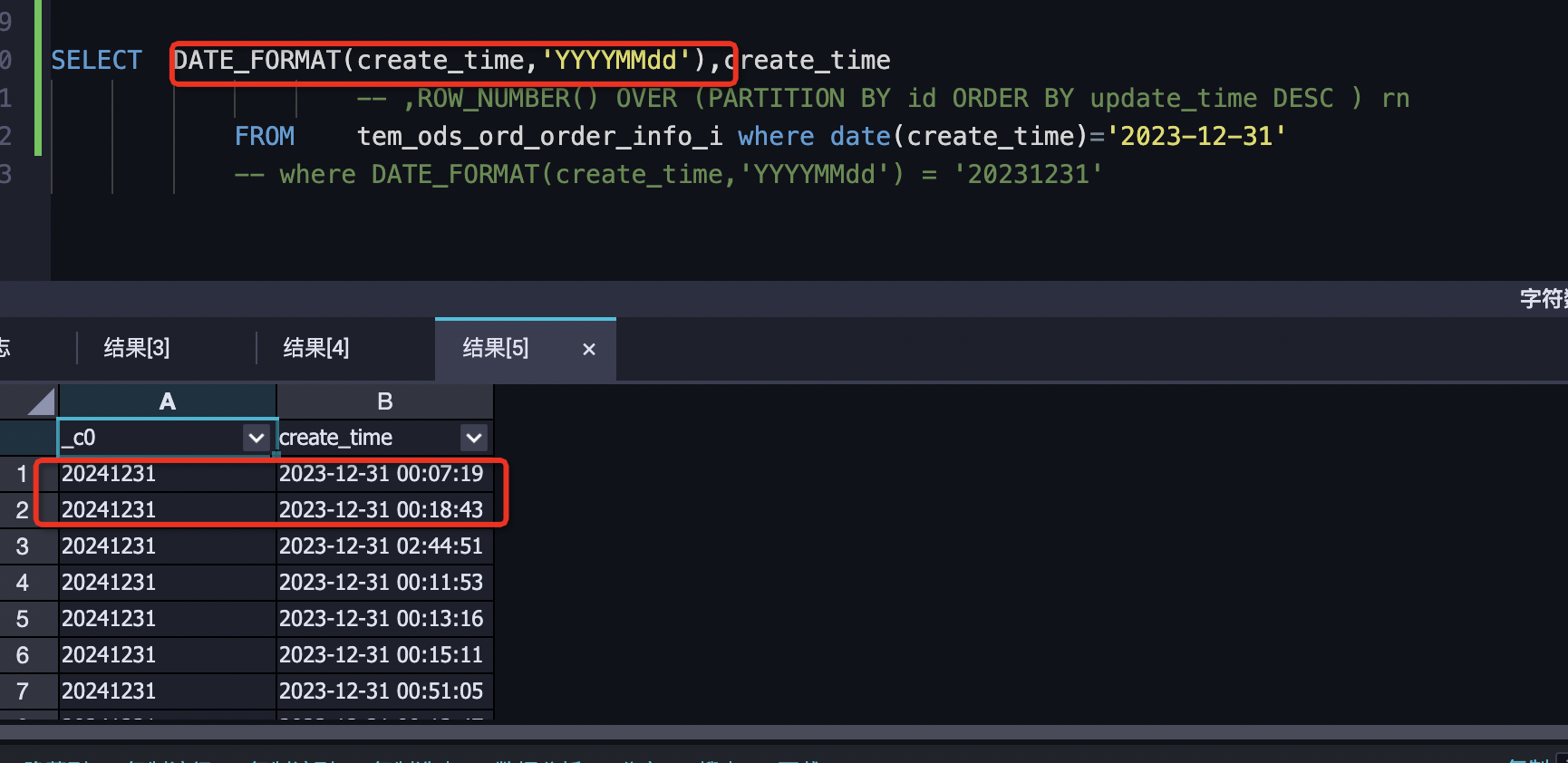Click cell 2023-12-31 00:07:19
This screenshot has height=763, width=1568.
pyautogui.click(x=385, y=474)
